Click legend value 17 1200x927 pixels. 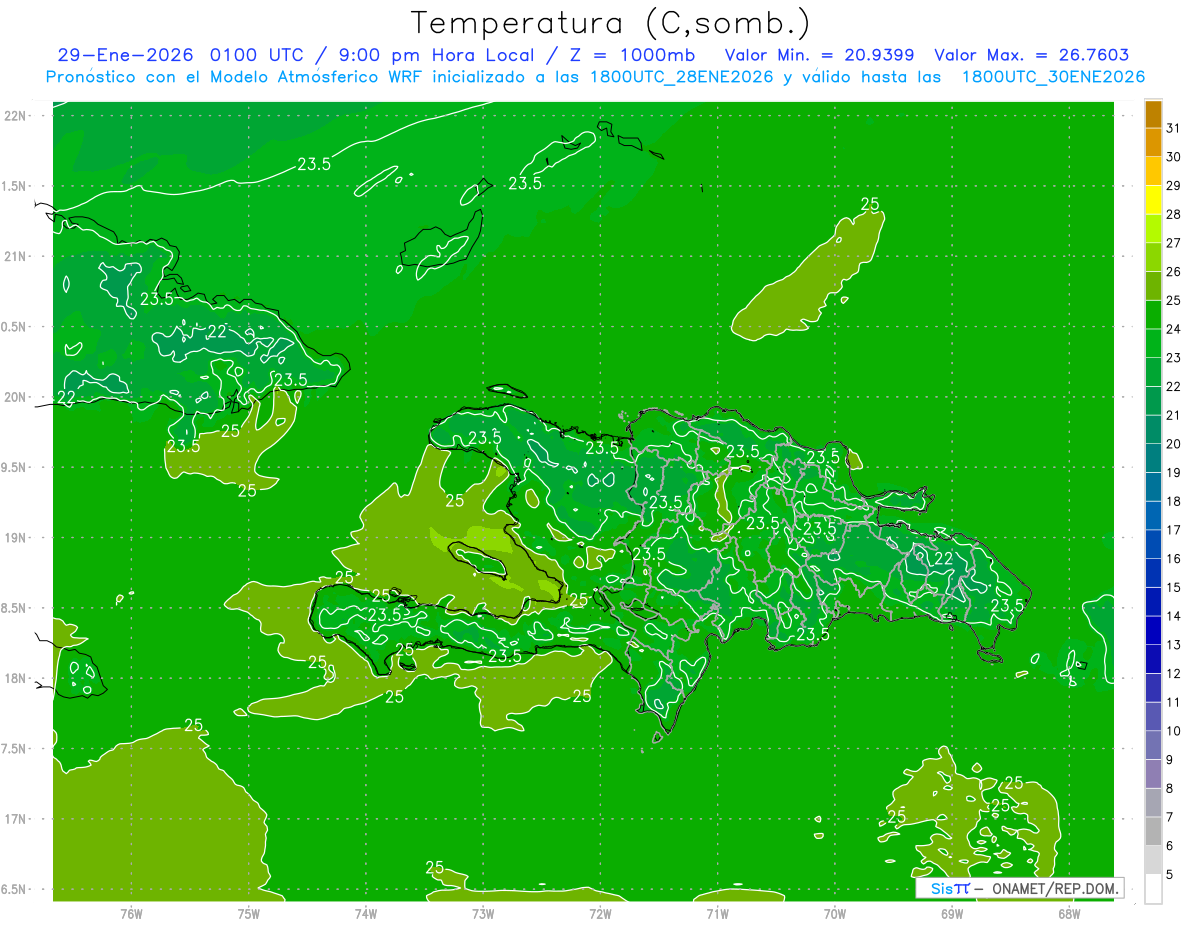tap(1173, 530)
